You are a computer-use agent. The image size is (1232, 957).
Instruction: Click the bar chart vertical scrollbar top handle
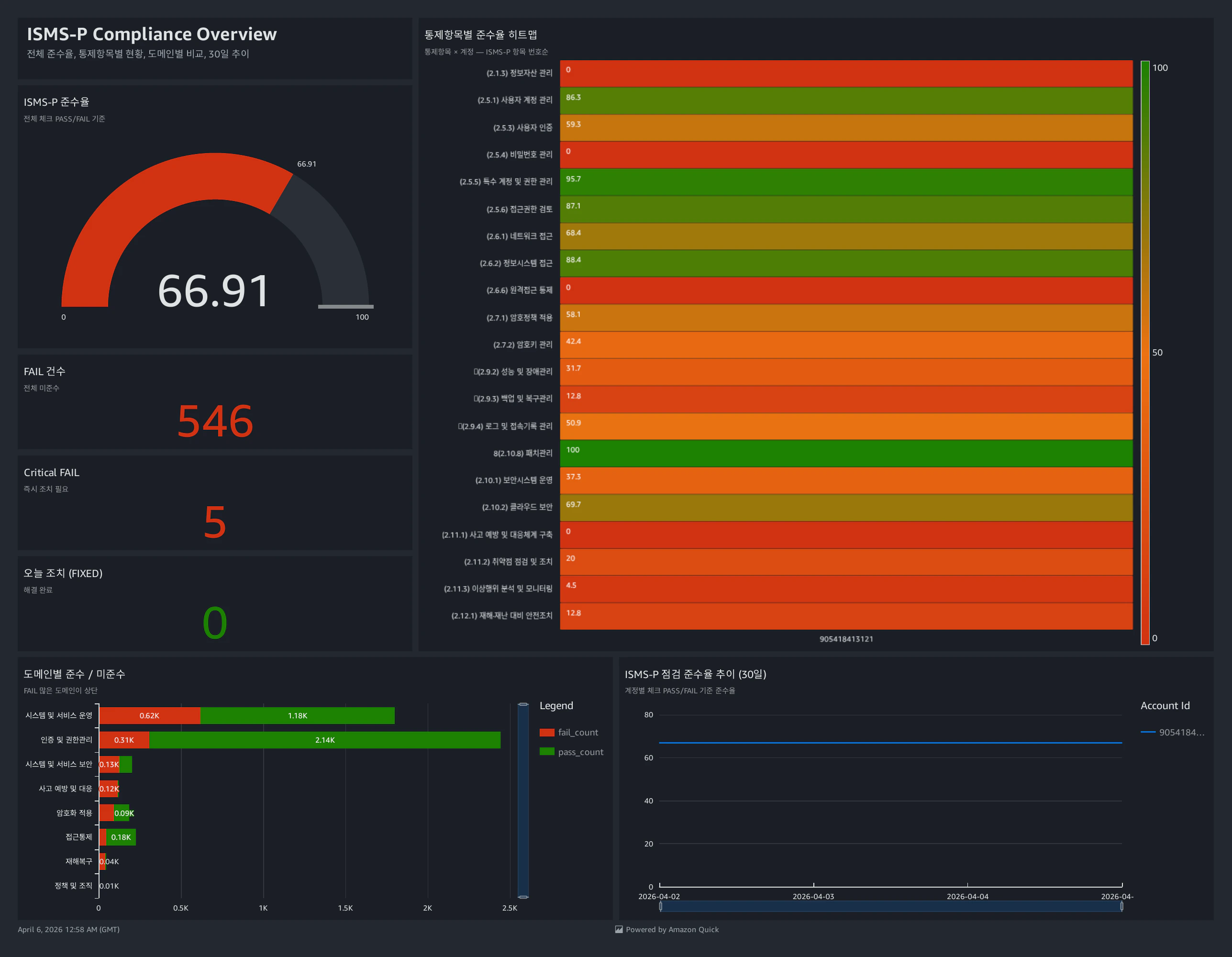coord(523,705)
